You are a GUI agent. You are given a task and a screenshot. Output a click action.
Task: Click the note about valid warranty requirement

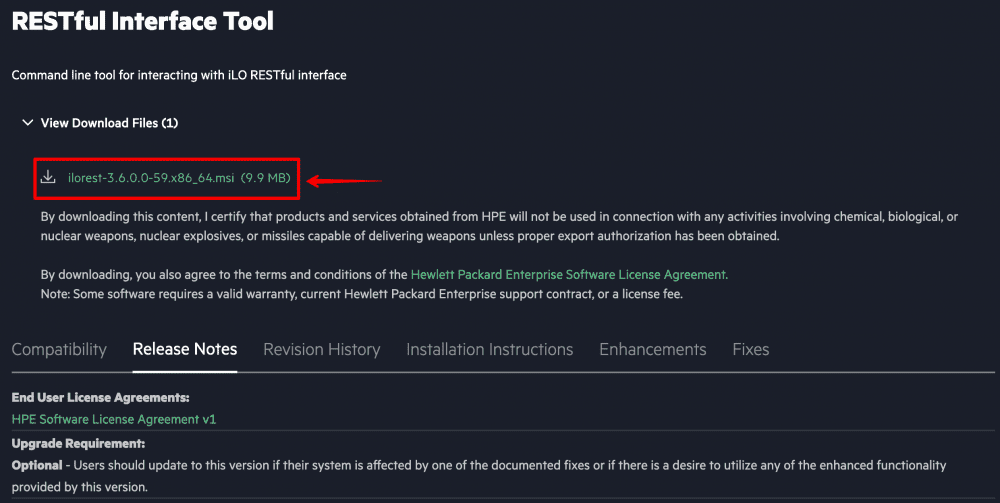(362, 295)
